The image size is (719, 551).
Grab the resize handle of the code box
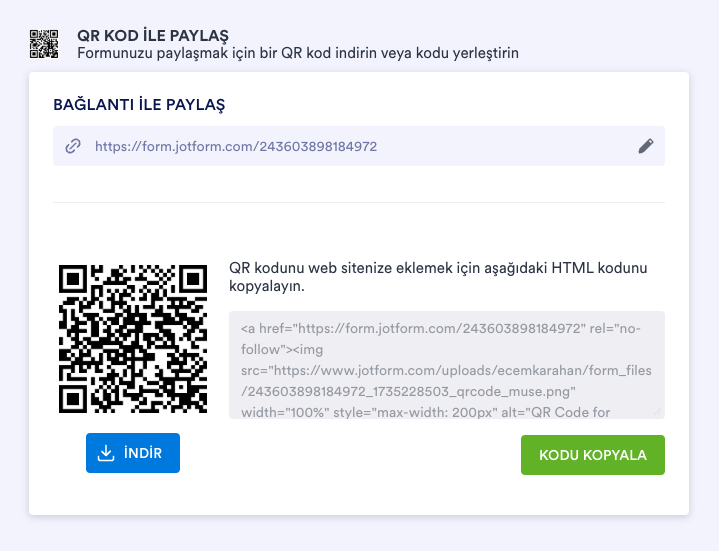tap(659, 411)
